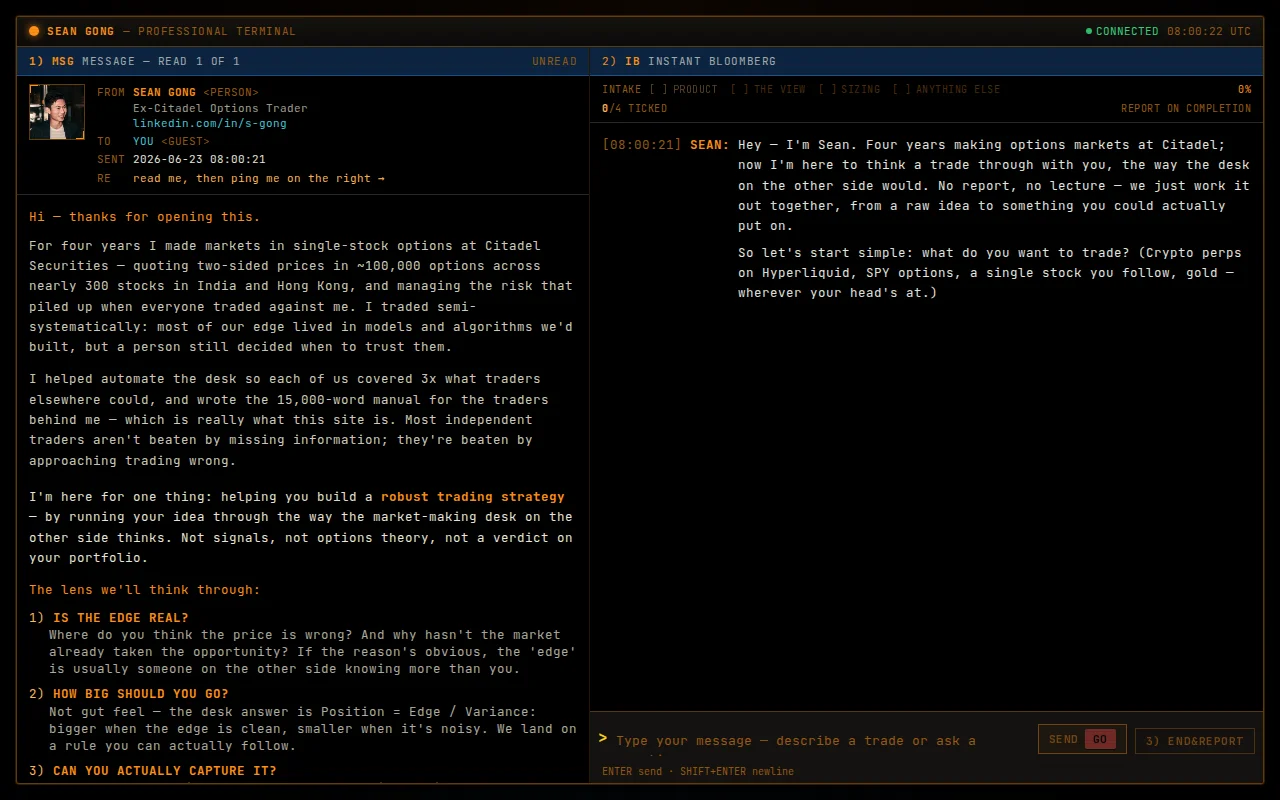Image resolution: width=1280 pixels, height=800 pixels.
Task: Click the '>' prompt chevron by the input
Action: coord(603,738)
